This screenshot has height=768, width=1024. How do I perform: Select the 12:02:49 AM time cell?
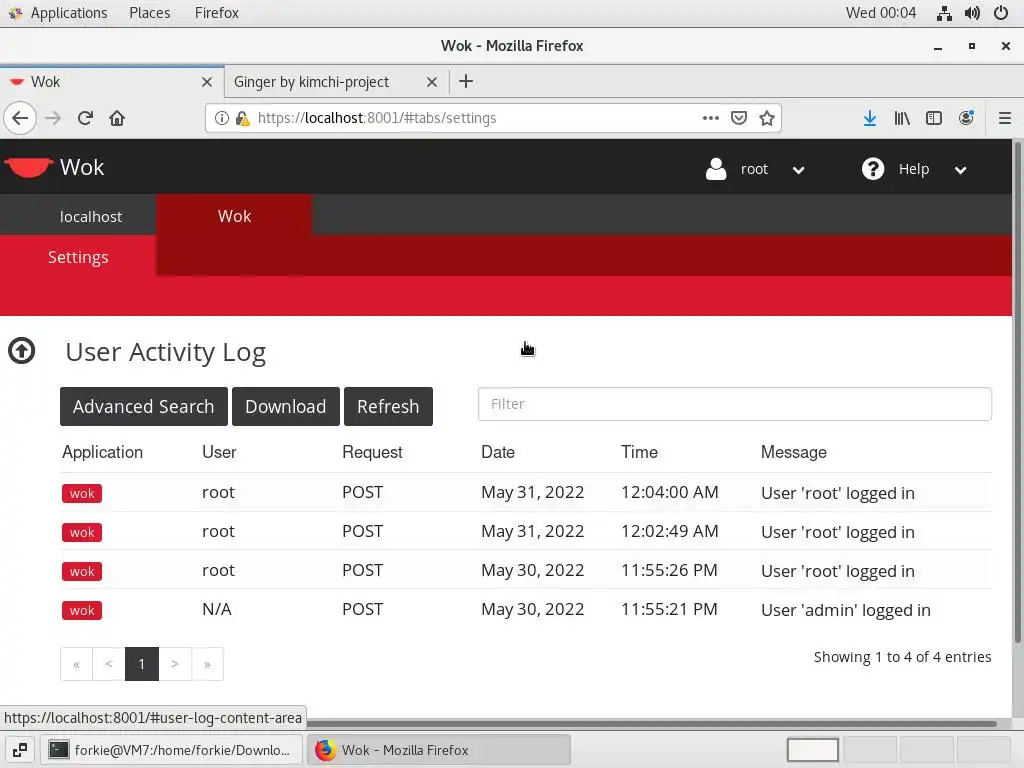pyautogui.click(x=669, y=531)
